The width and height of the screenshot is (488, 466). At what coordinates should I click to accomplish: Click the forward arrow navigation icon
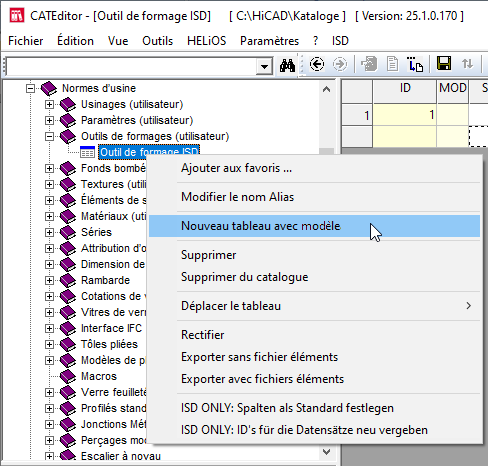point(340,64)
